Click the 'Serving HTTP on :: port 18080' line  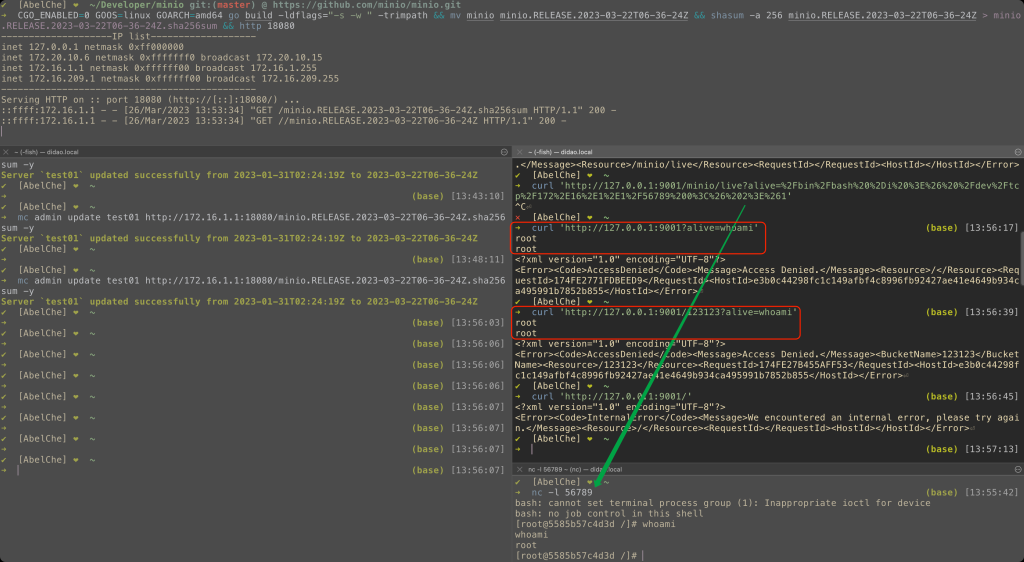[150, 100]
